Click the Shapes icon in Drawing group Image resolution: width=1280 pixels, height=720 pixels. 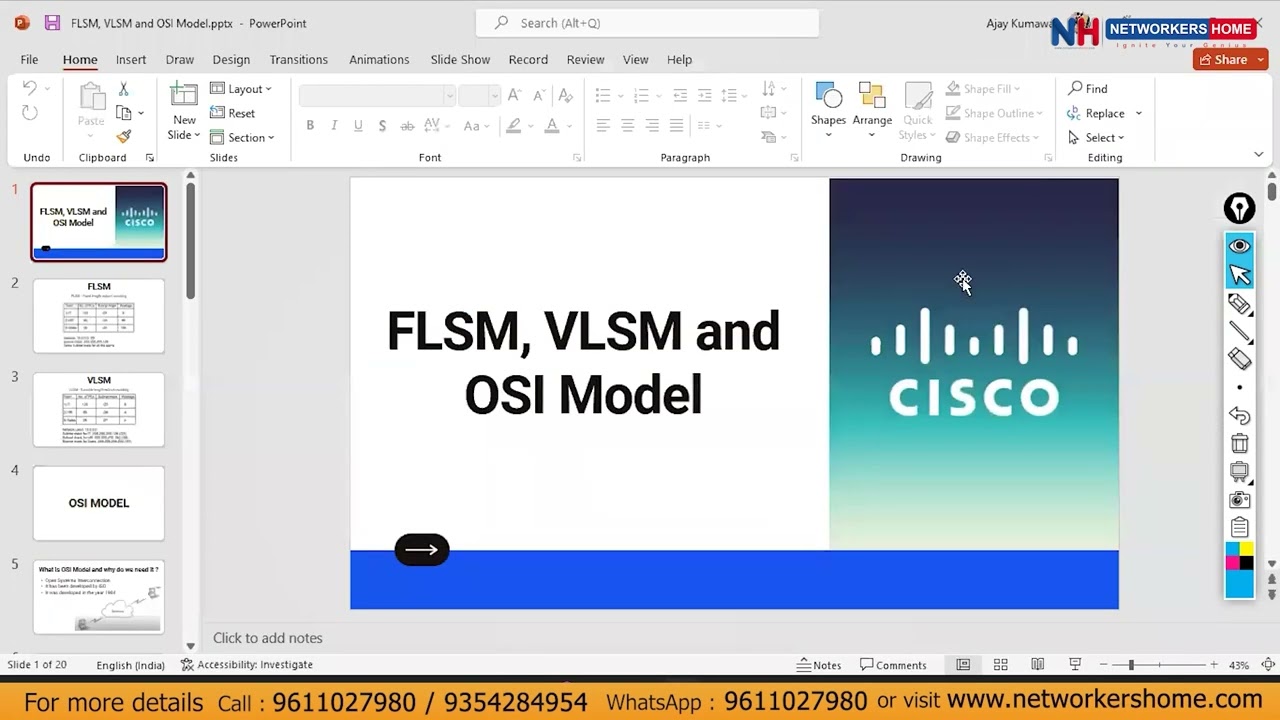(x=829, y=95)
